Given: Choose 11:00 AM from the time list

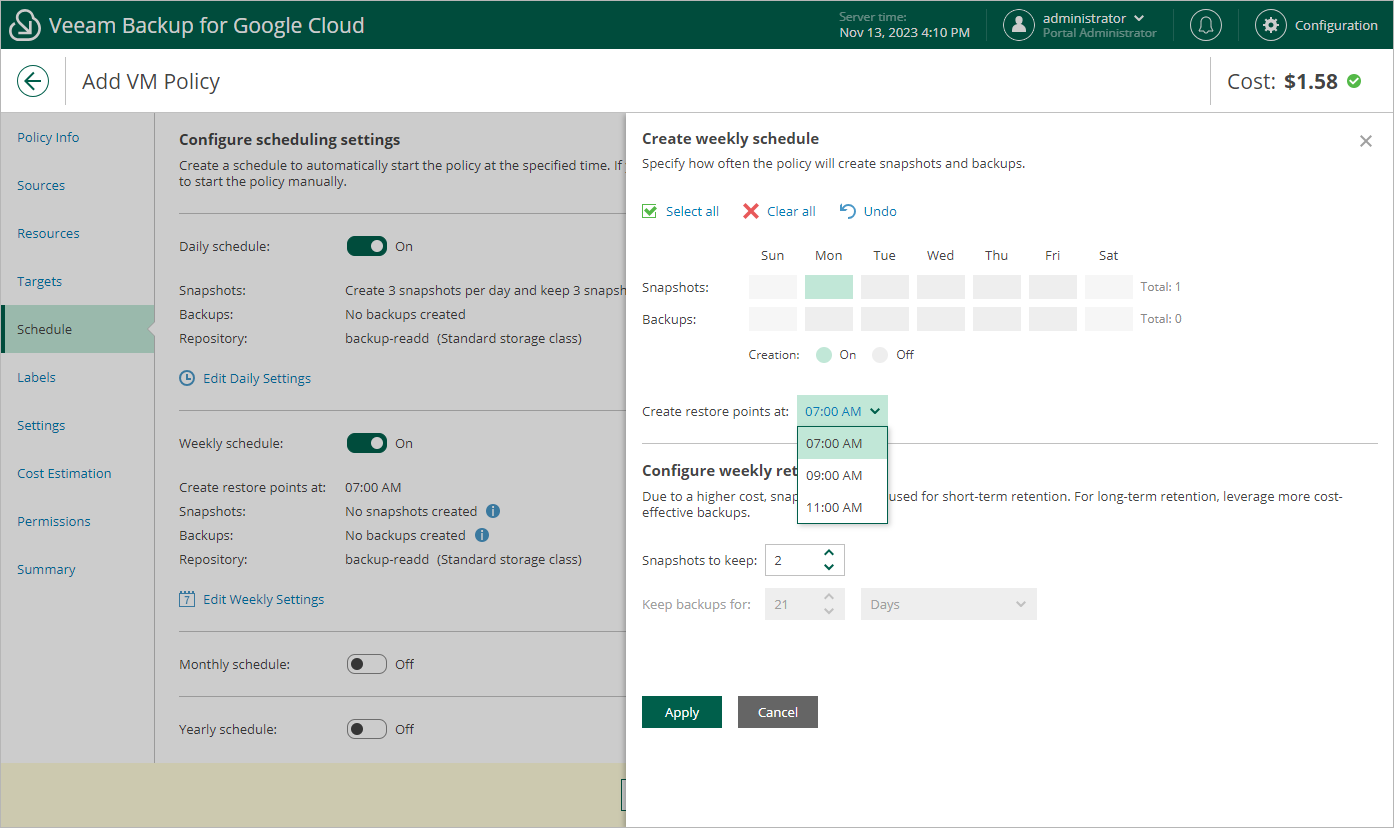Looking at the screenshot, I should click(842, 507).
